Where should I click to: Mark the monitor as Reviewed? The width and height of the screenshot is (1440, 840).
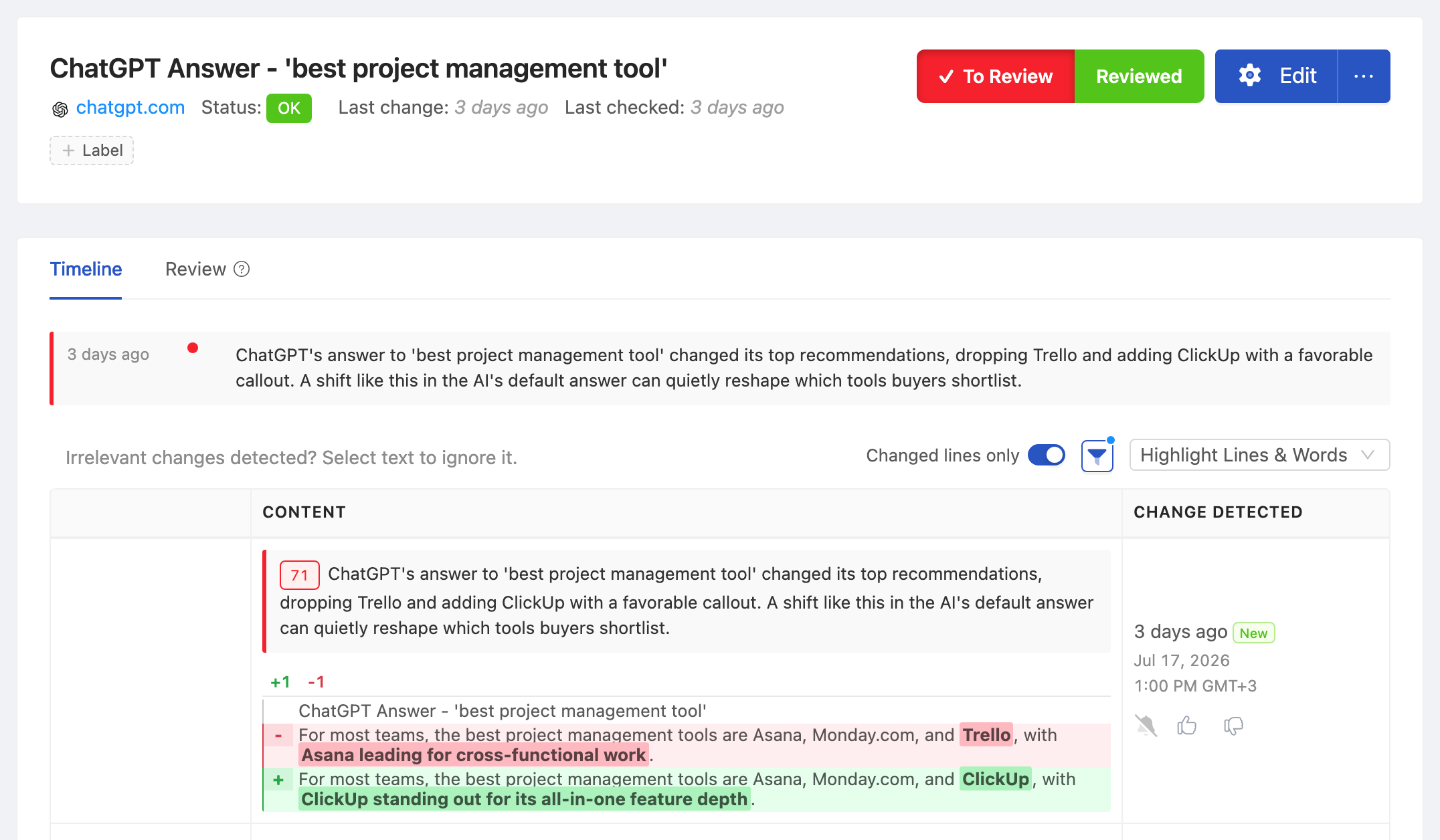point(1139,76)
